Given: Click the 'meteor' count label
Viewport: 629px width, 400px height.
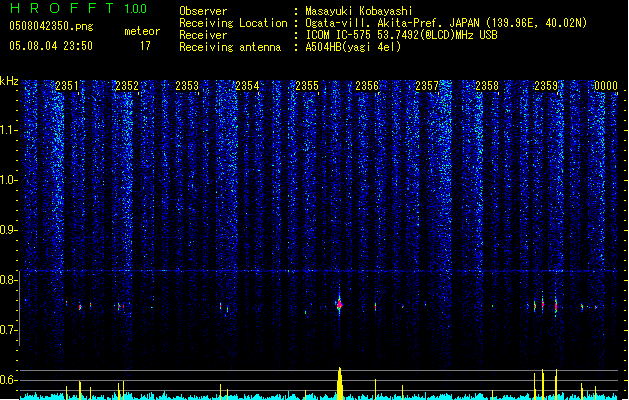Looking at the screenshot, I should [142, 31].
